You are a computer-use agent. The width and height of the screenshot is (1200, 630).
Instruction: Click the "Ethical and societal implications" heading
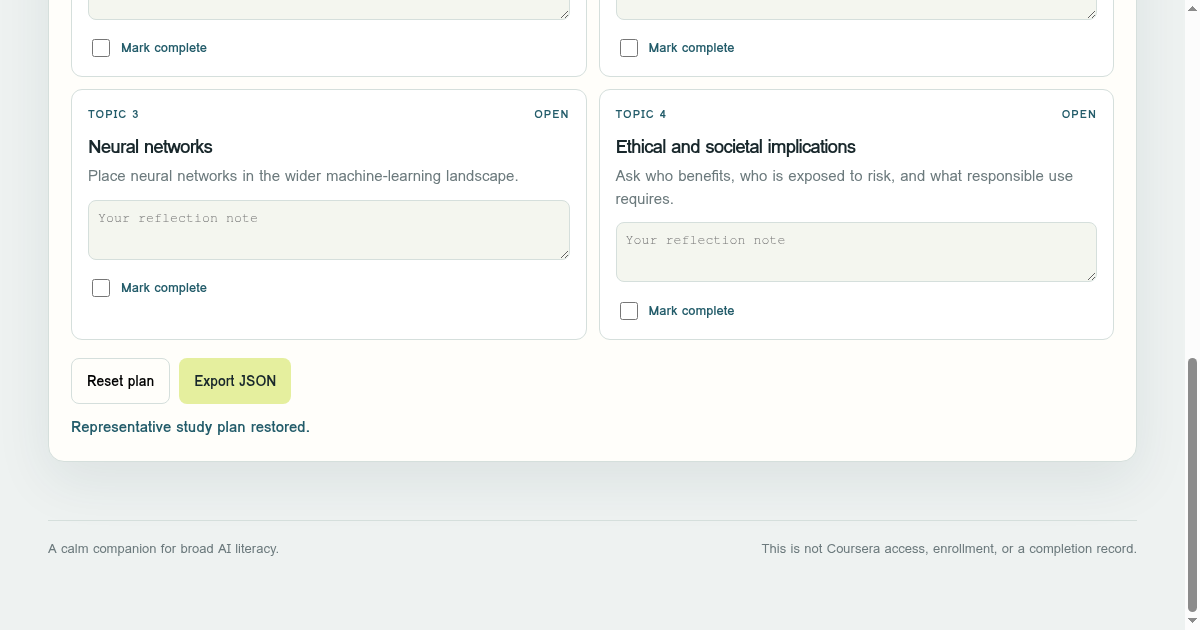click(x=736, y=147)
